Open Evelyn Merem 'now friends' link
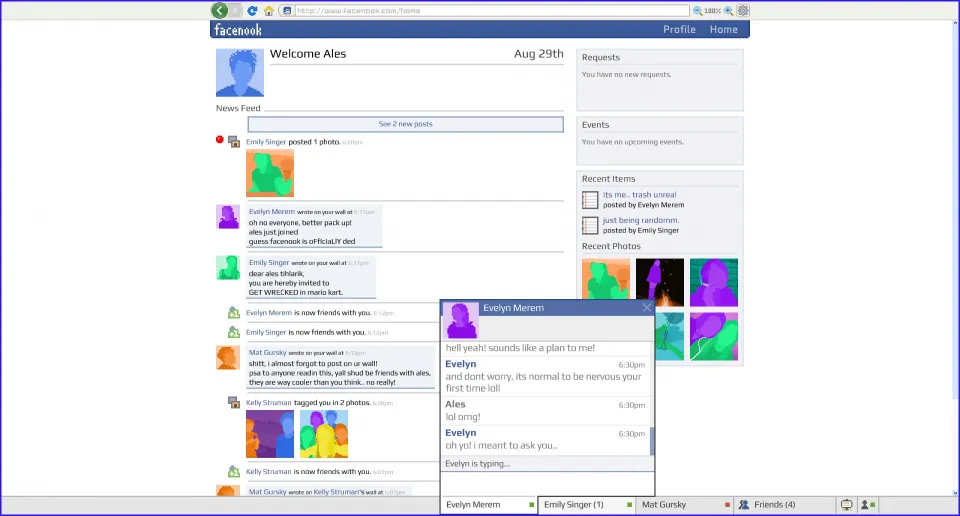 (x=269, y=313)
